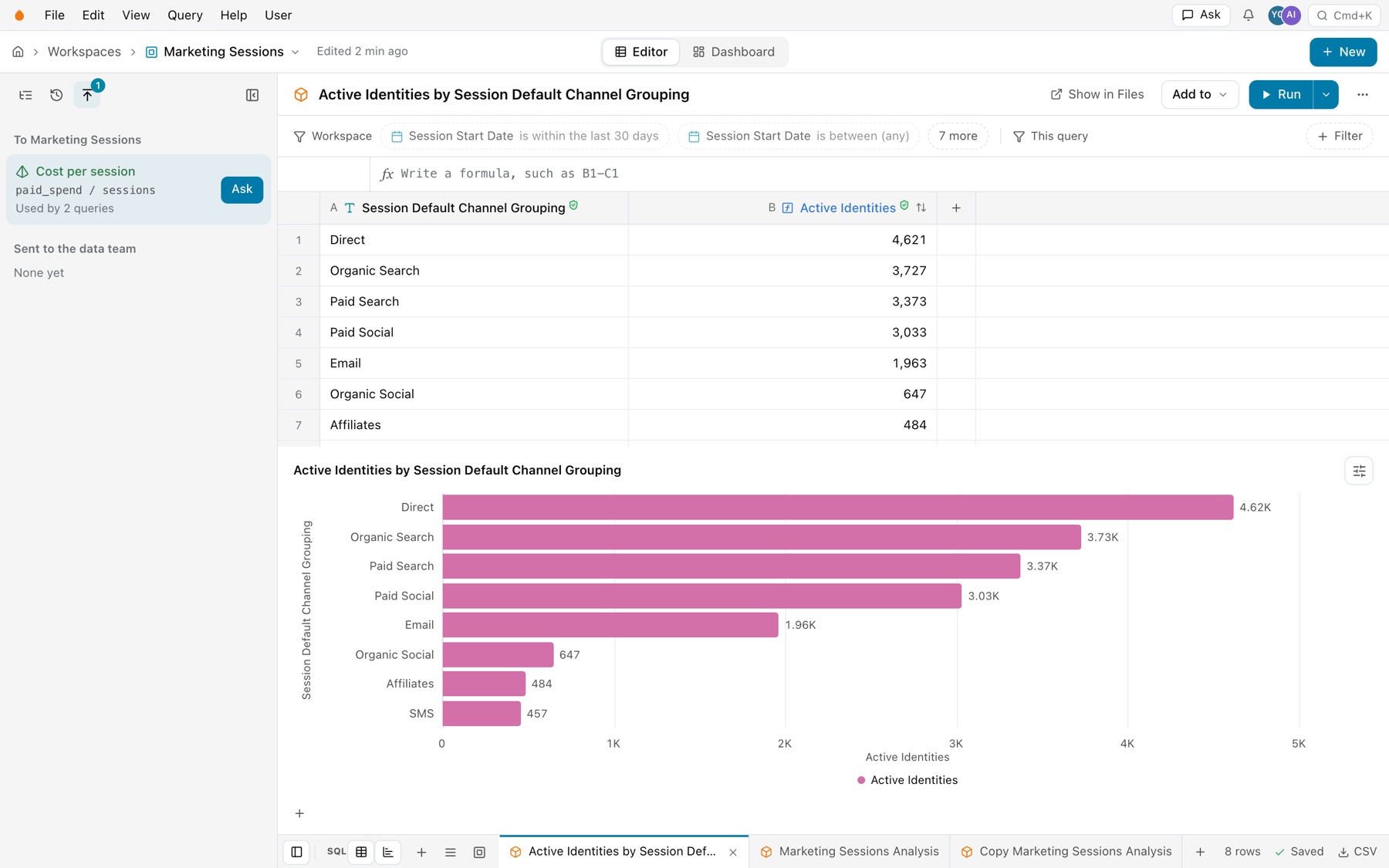Toggle the chart view button
1389x868 pixels.
[x=388, y=853]
